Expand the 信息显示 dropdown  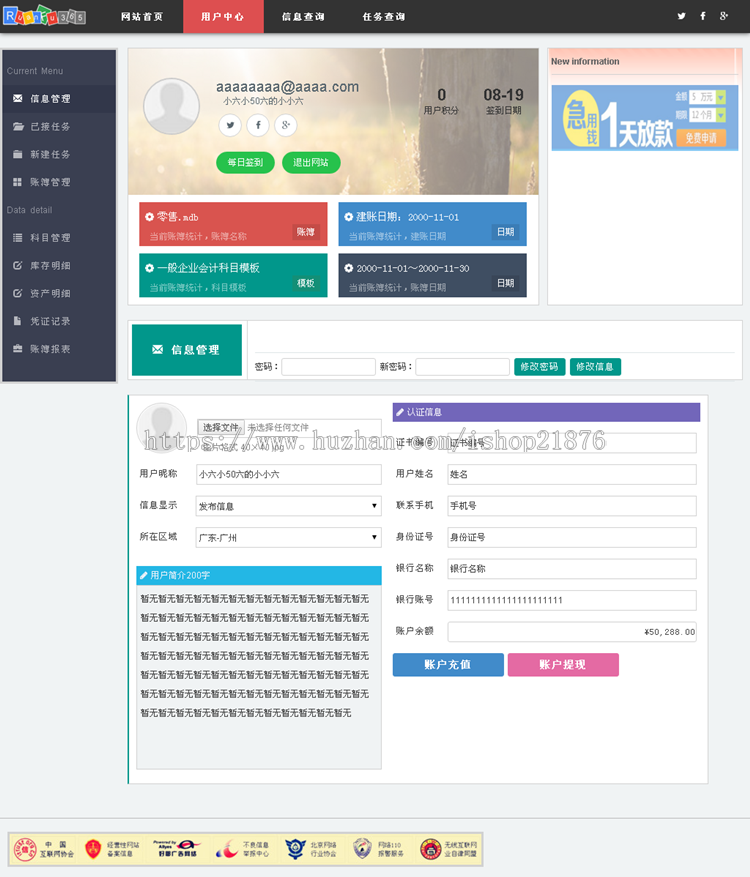click(288, 506)
